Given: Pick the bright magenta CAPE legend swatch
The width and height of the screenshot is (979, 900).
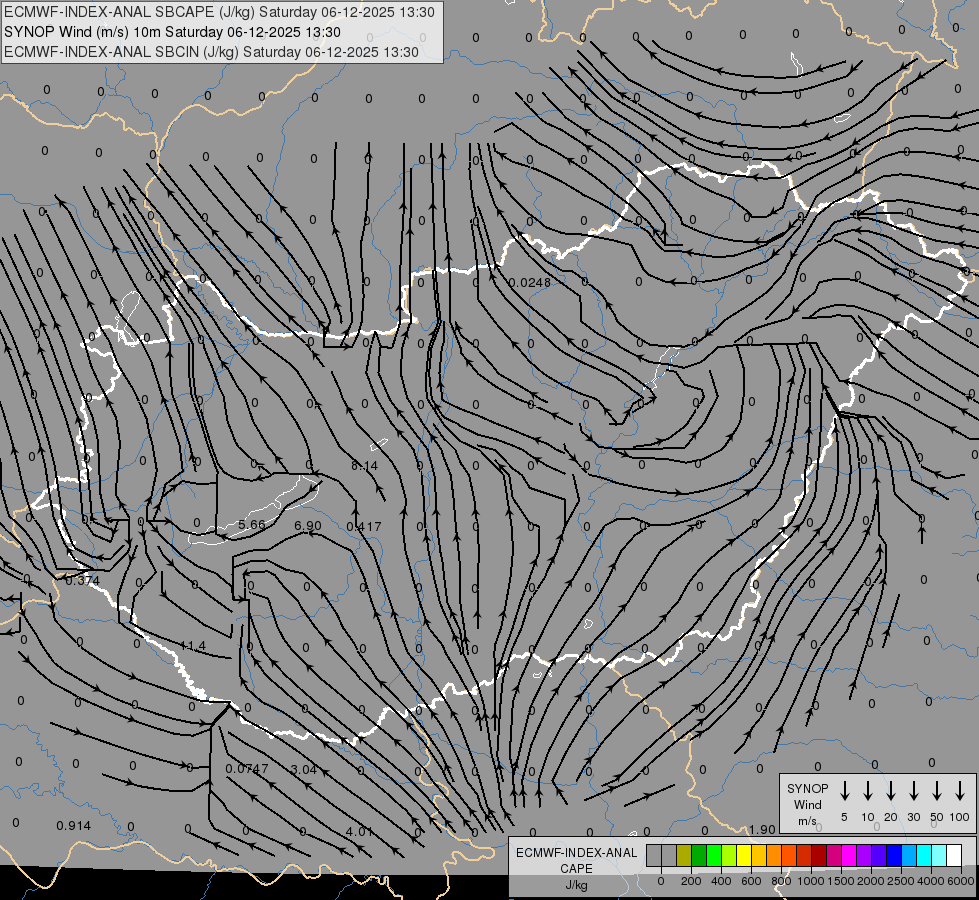Looking at the screenshot, I should pyautogui.click(x=849, y=855).
